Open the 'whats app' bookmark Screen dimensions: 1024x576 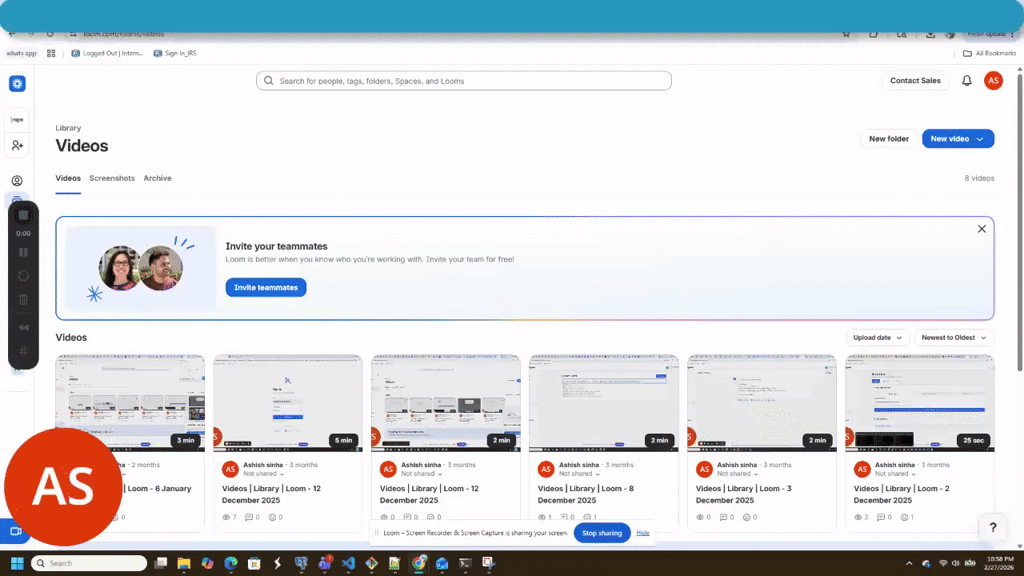coord(22,54)
